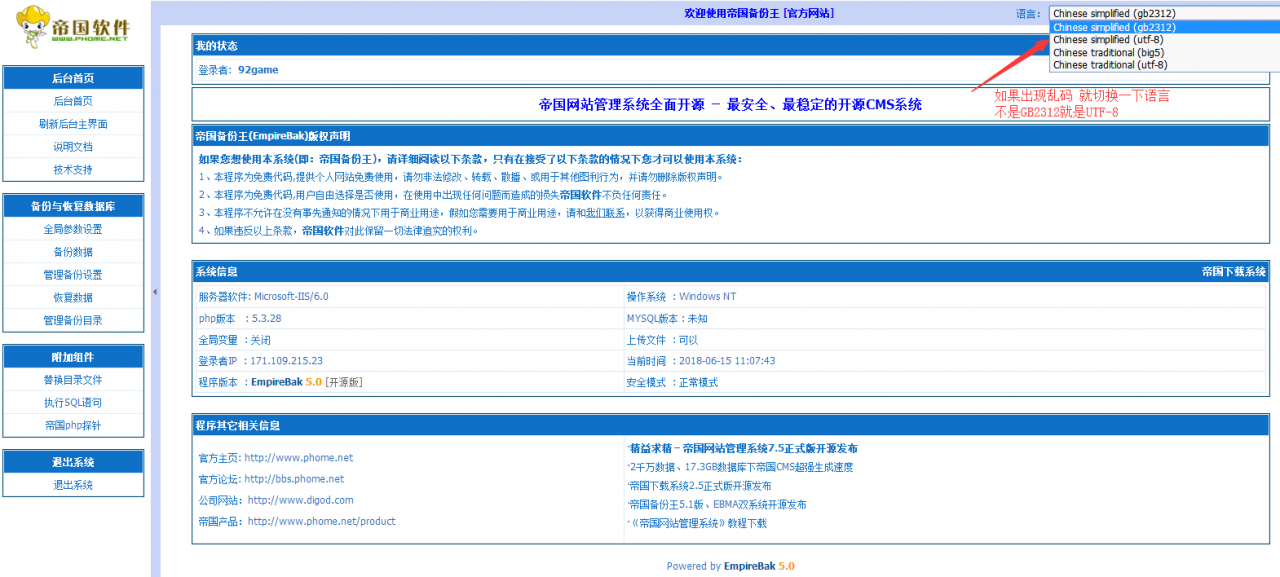Click the login IP 171.109.215.23
Viewport: 1280px width, 577px height.
(x=286, y=361)
